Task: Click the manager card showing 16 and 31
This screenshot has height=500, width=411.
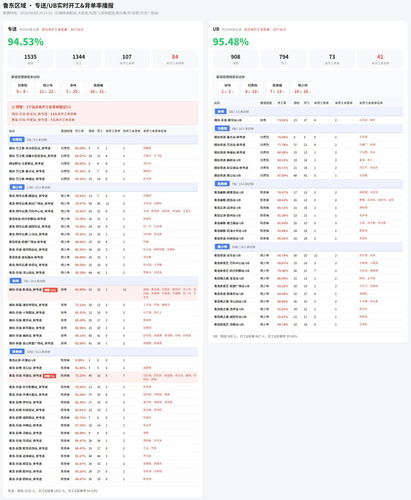Action: click(98, 88)
